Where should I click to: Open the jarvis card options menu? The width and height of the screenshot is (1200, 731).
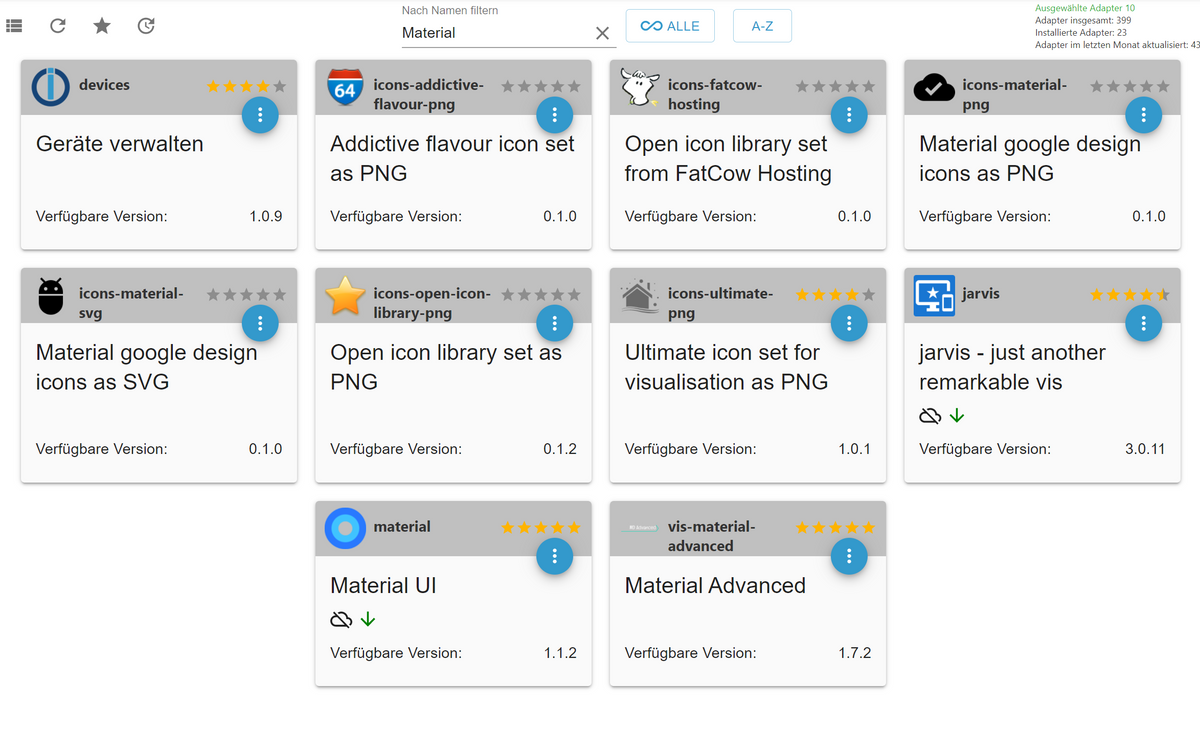[1144, 323]
